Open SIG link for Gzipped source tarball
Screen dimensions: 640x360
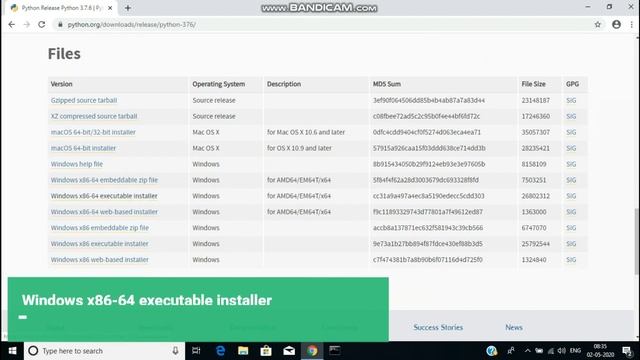coord(571,100)
